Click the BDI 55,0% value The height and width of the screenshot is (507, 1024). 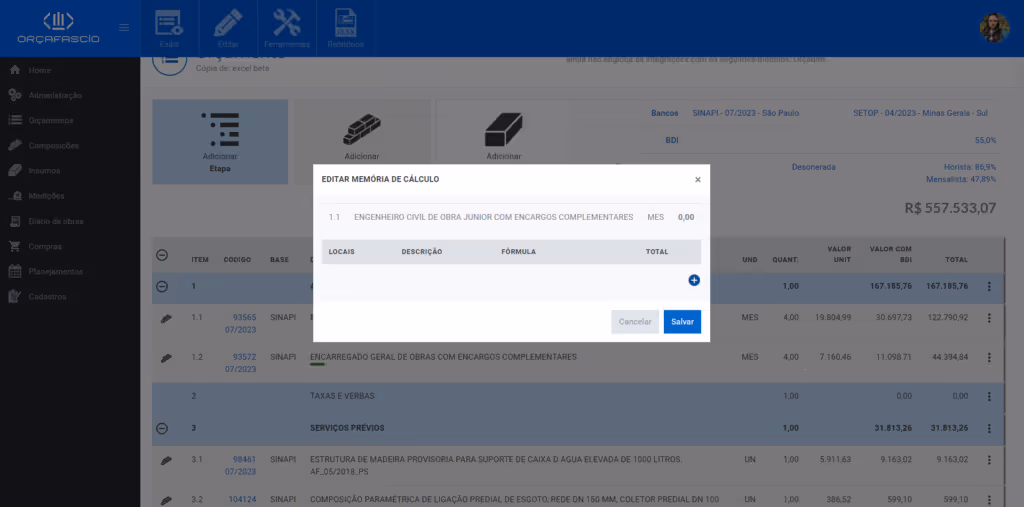(x=985, y=140)
